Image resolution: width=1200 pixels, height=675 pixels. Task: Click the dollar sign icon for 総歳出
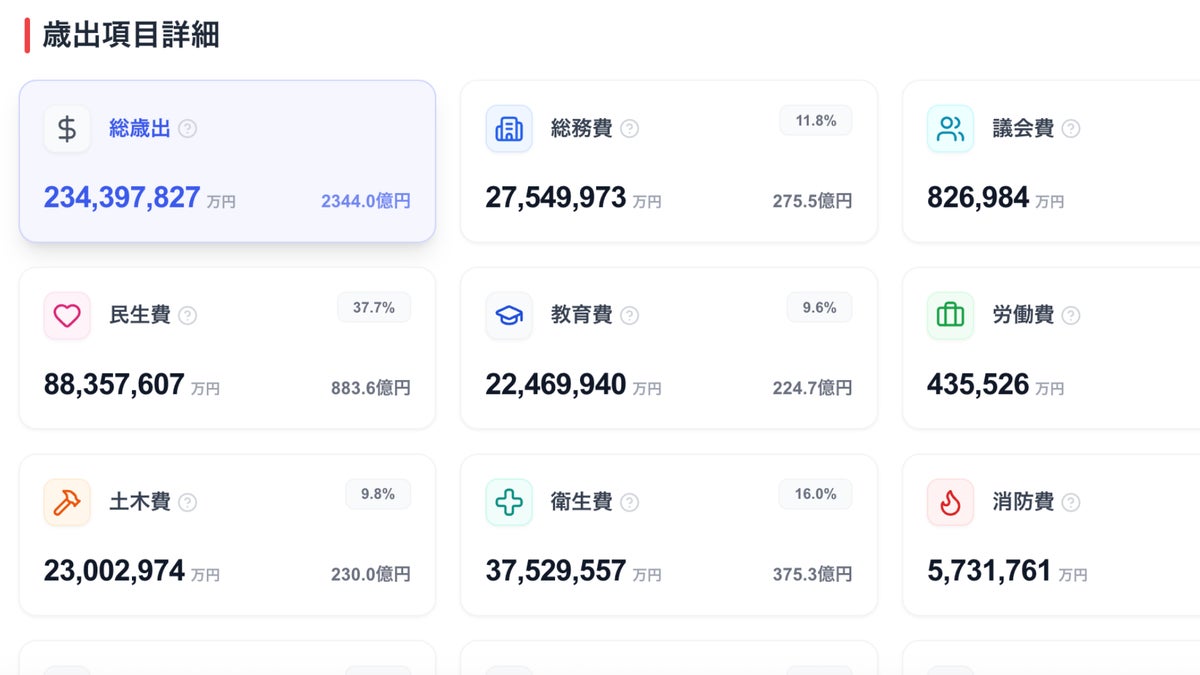[67, 129]
